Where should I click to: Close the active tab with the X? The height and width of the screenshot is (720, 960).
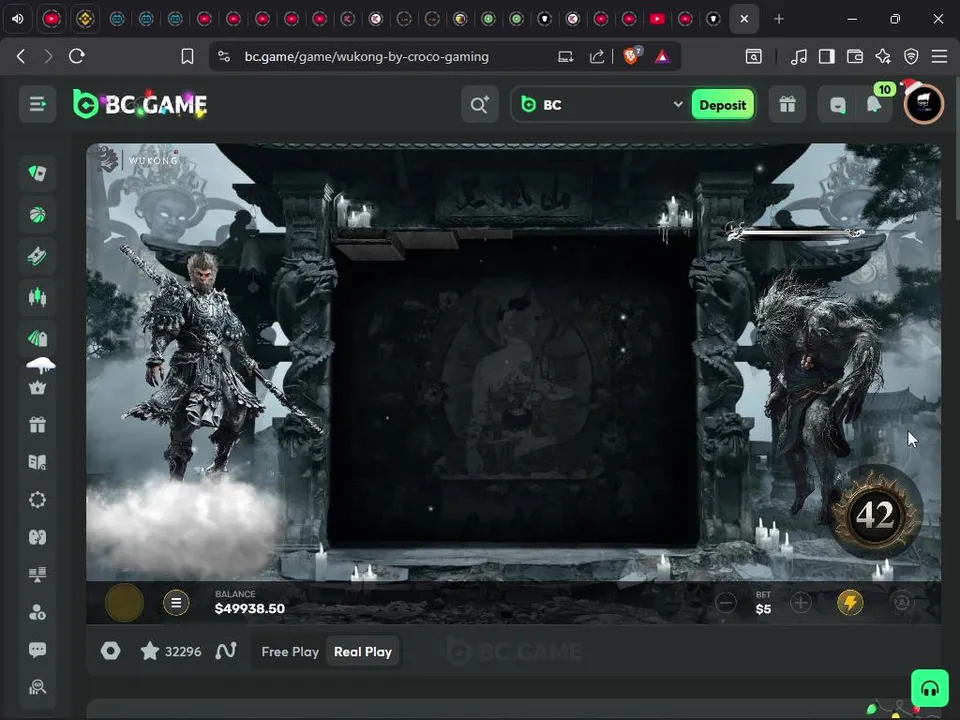(x=744, y=19)
